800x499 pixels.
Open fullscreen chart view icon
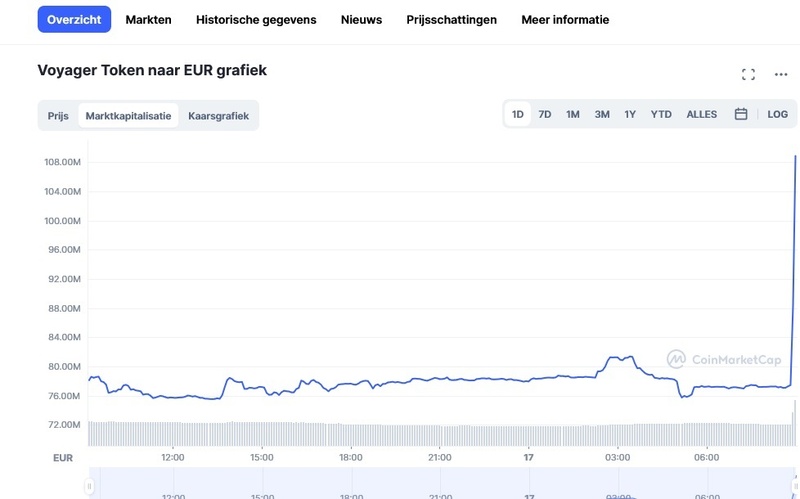coord(748,74)
